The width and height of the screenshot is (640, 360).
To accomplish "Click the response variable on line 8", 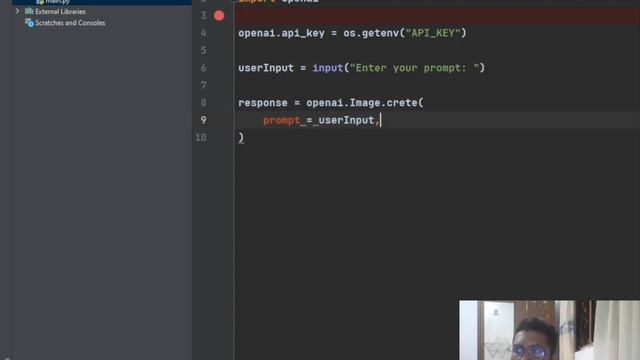I will coord(262,103).
